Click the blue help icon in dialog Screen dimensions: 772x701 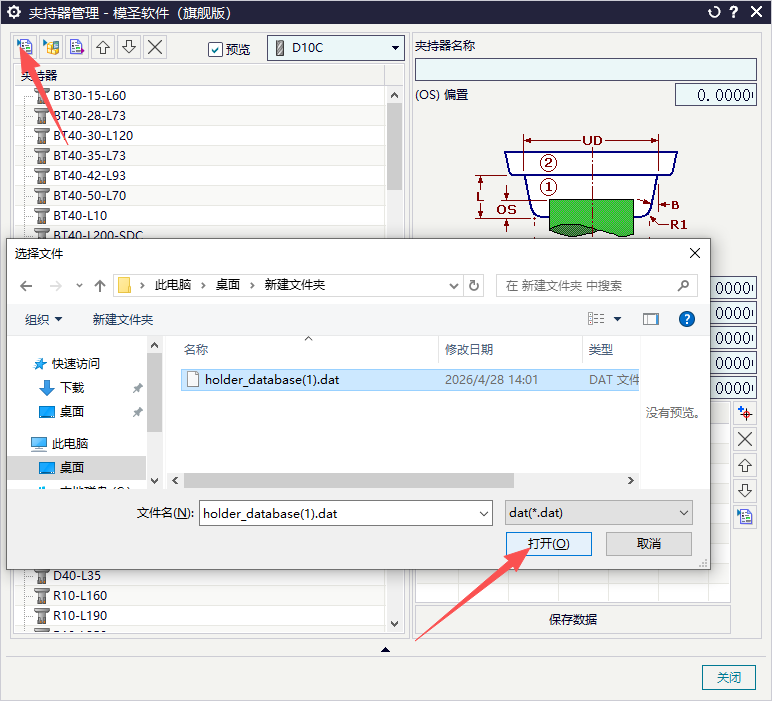click(x=686, y=319)
